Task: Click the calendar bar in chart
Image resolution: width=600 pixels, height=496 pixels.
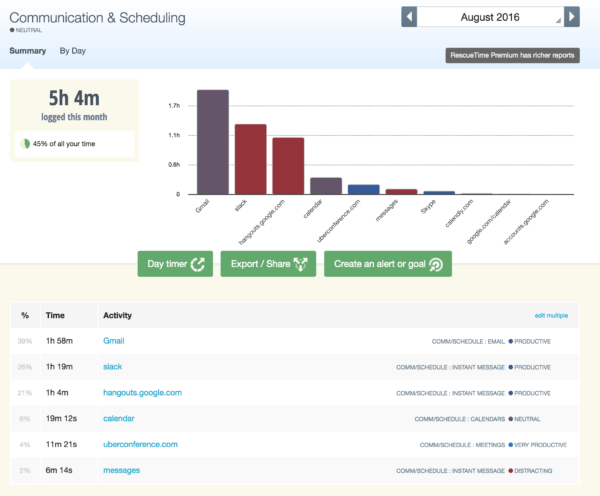Action: click(326, 186)
